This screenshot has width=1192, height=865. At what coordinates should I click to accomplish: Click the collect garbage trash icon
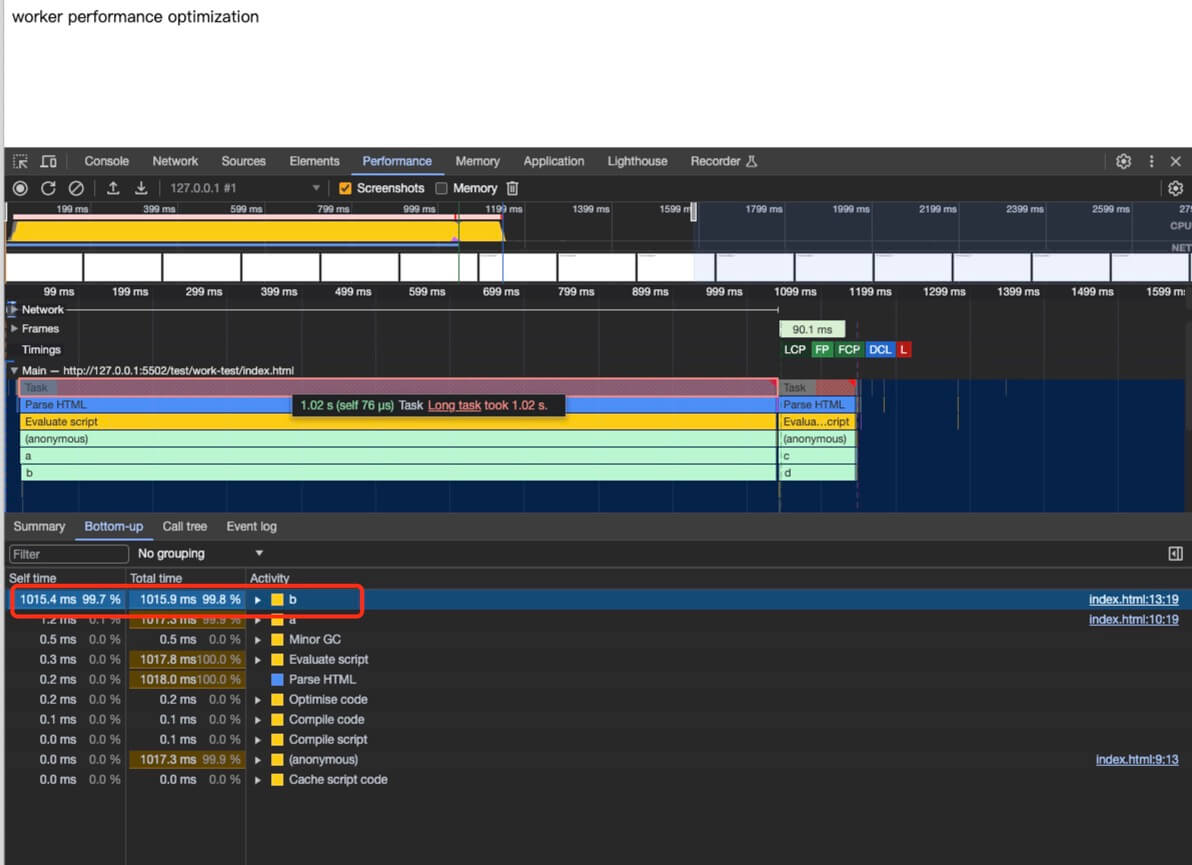click(x=512, y=188)
